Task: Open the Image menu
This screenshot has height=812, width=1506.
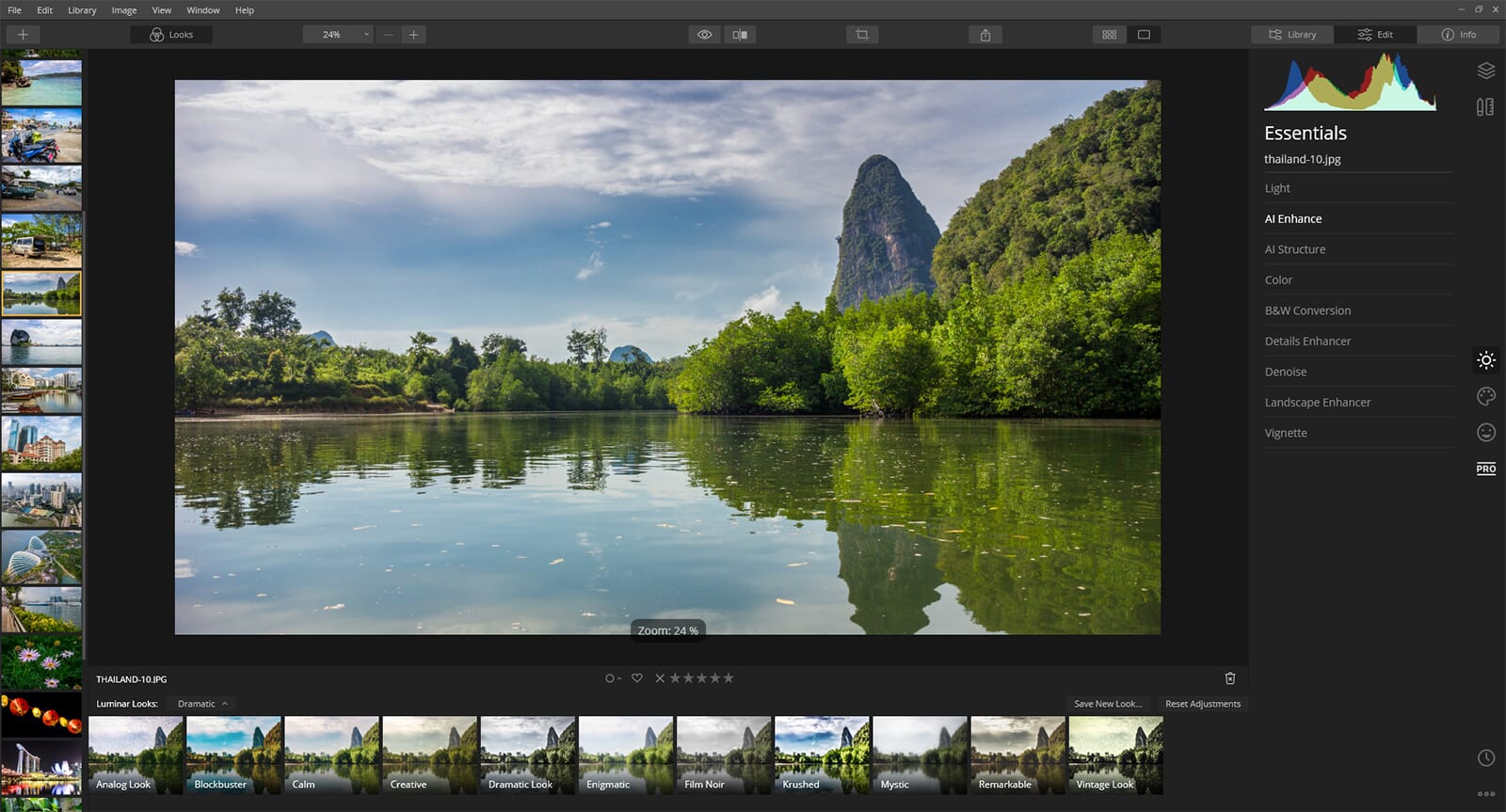Action: coord(124,10)
